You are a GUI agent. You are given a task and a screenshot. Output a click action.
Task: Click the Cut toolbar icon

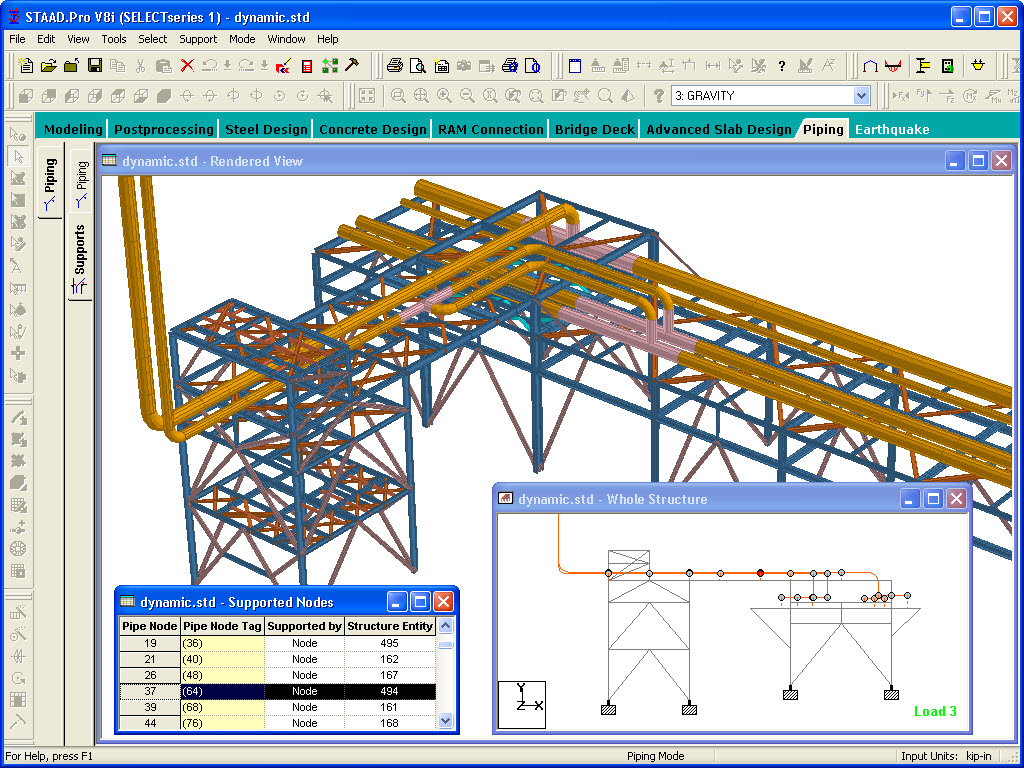[x=140, y=66]
